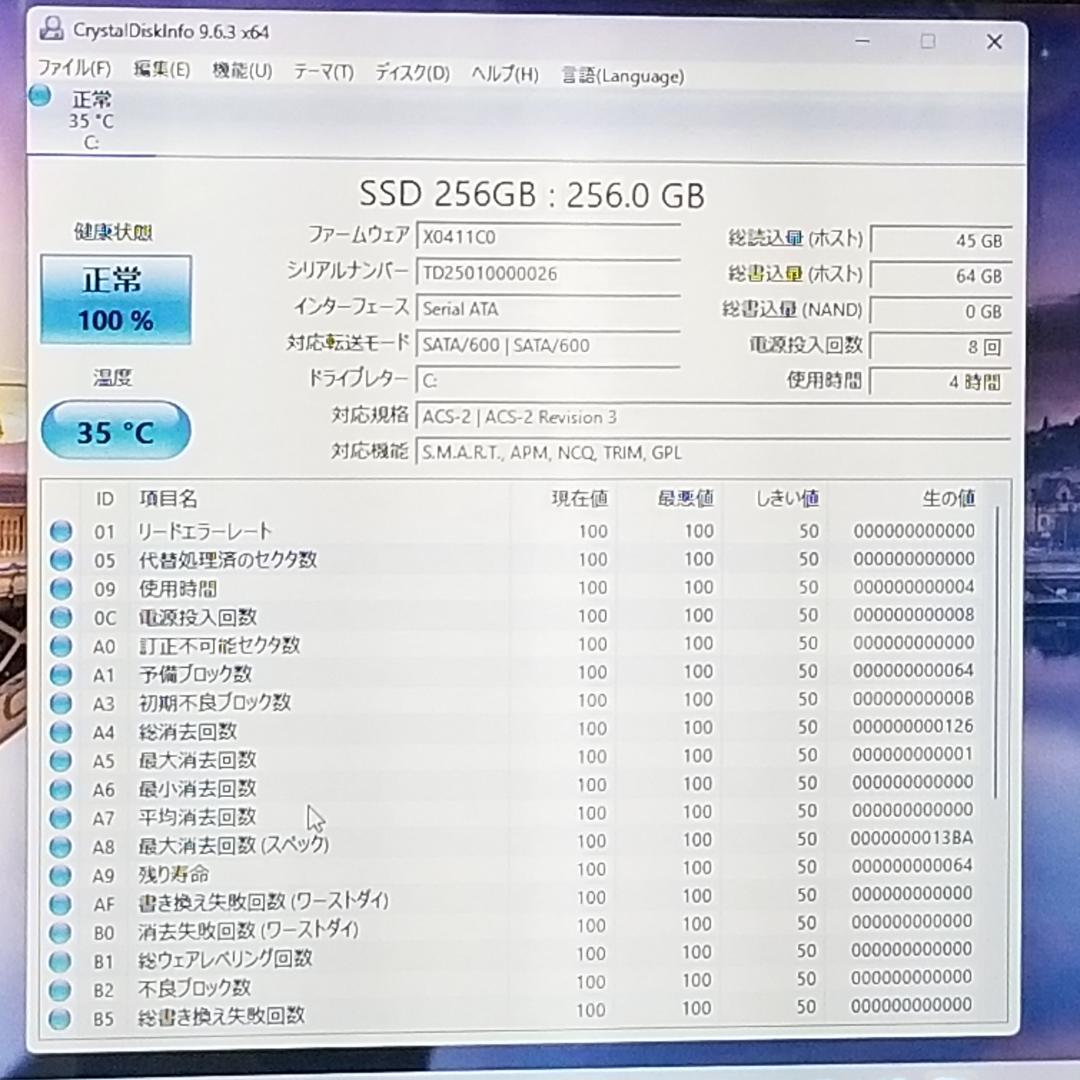Open the ディスク(D) menu
The image size is (1080, 1080).
[x=412, y=72]
